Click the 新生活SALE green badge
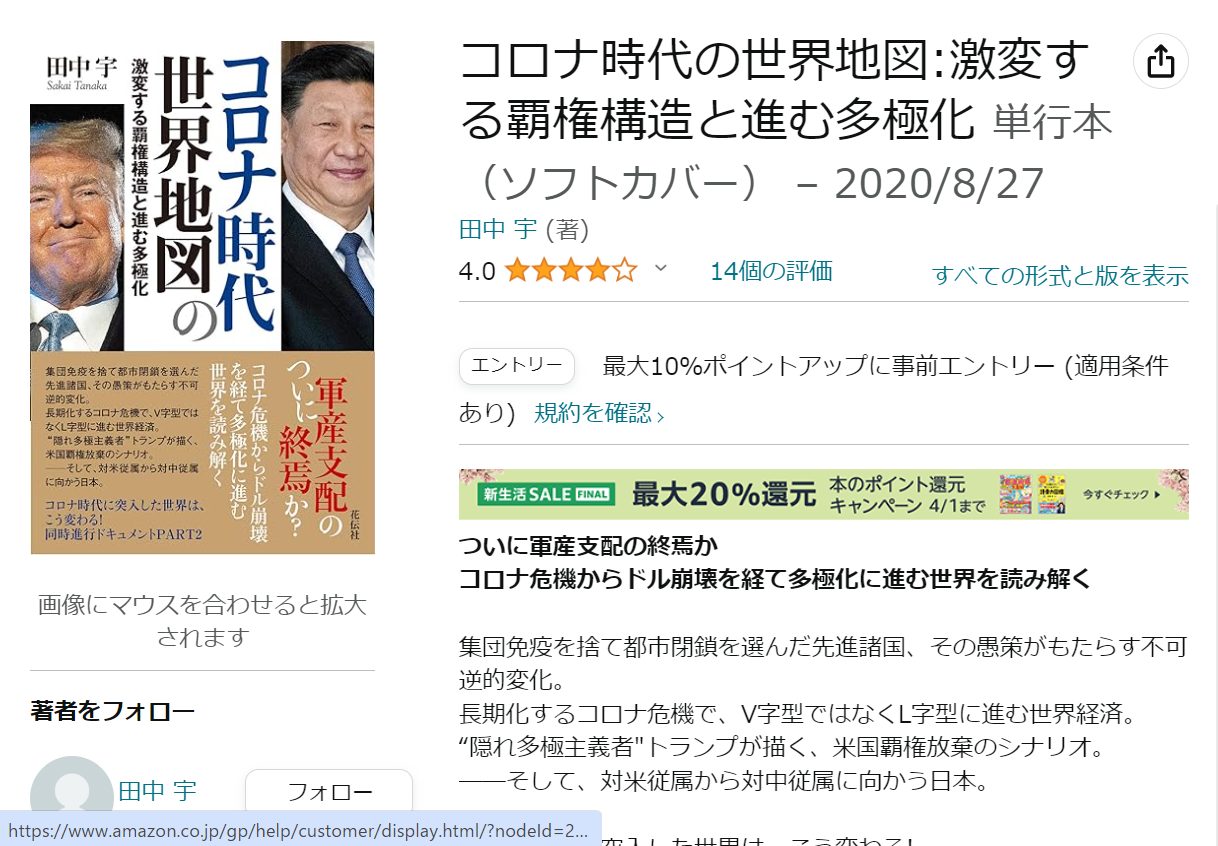The height and width of the screenshot is (846, 1218). coord(545,494)
